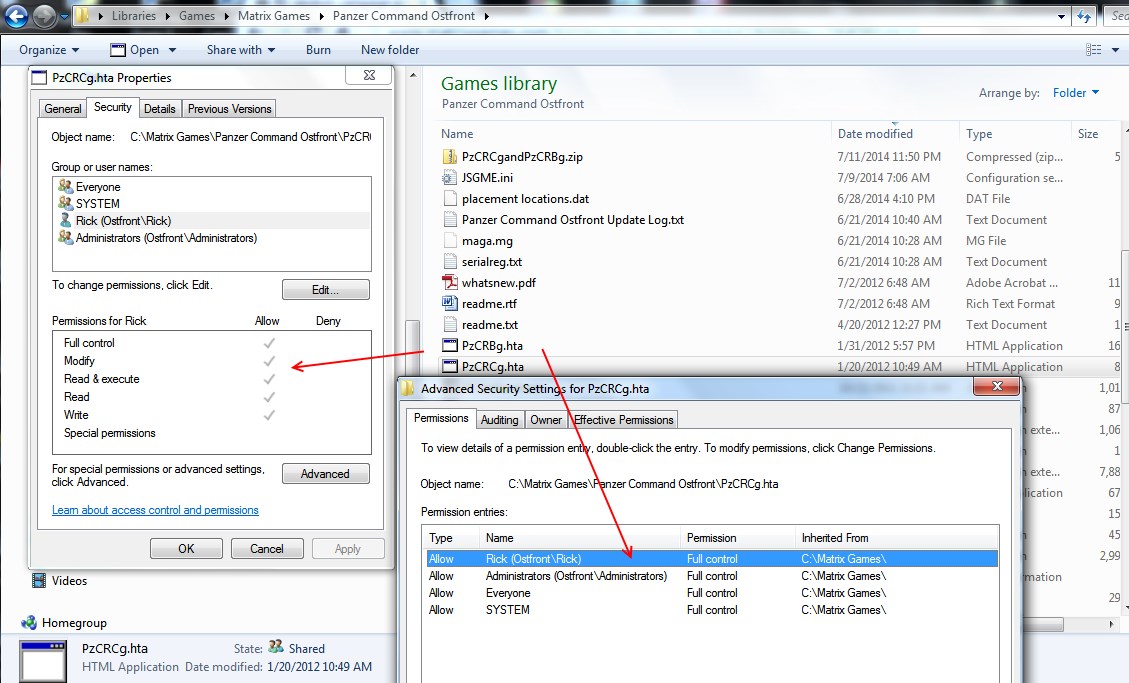Screen dimensions: 1129x683
Task: Click the change view icon in toolbar
Action: [x=1093, y=50]
